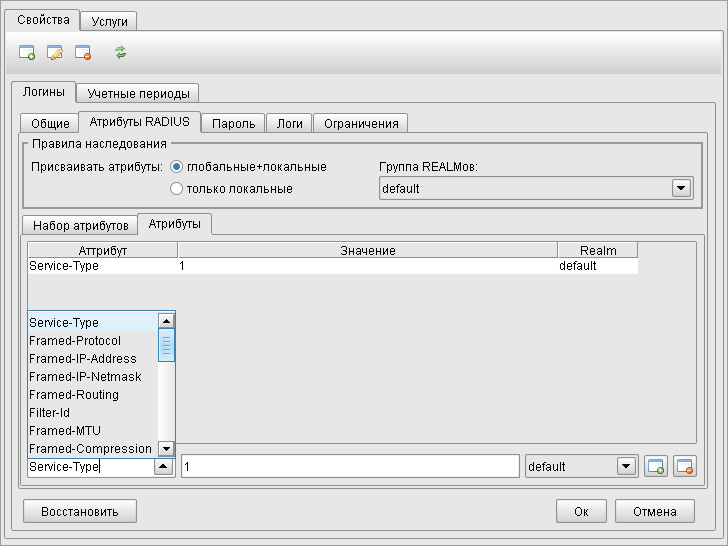Open the bottom Realm default dropdown

point(626,466)
